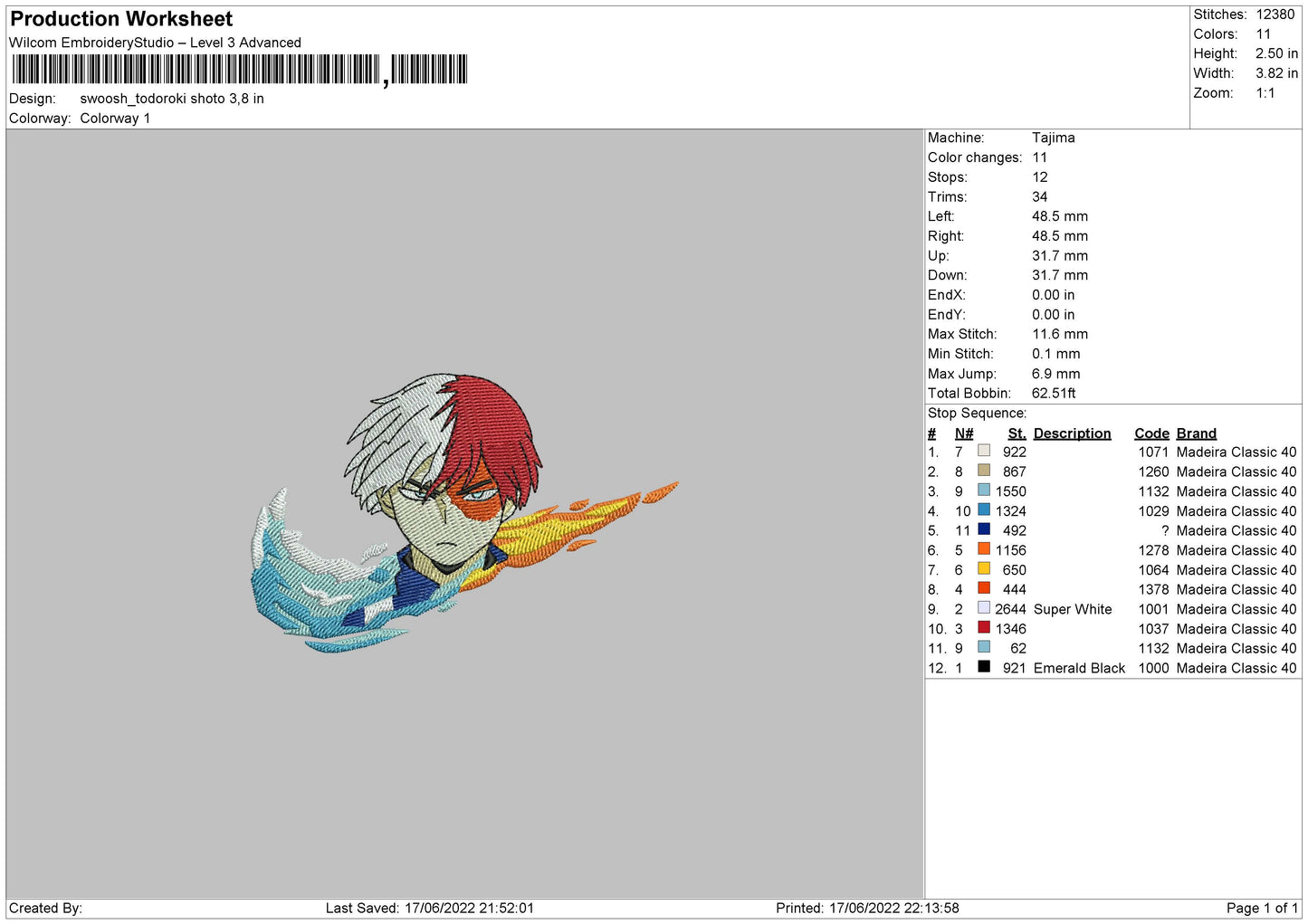Click the Brand column header
Image resolution: width=1308 pixels, height=924 pixels.
pyautogui.click(x=1196, y=433)
